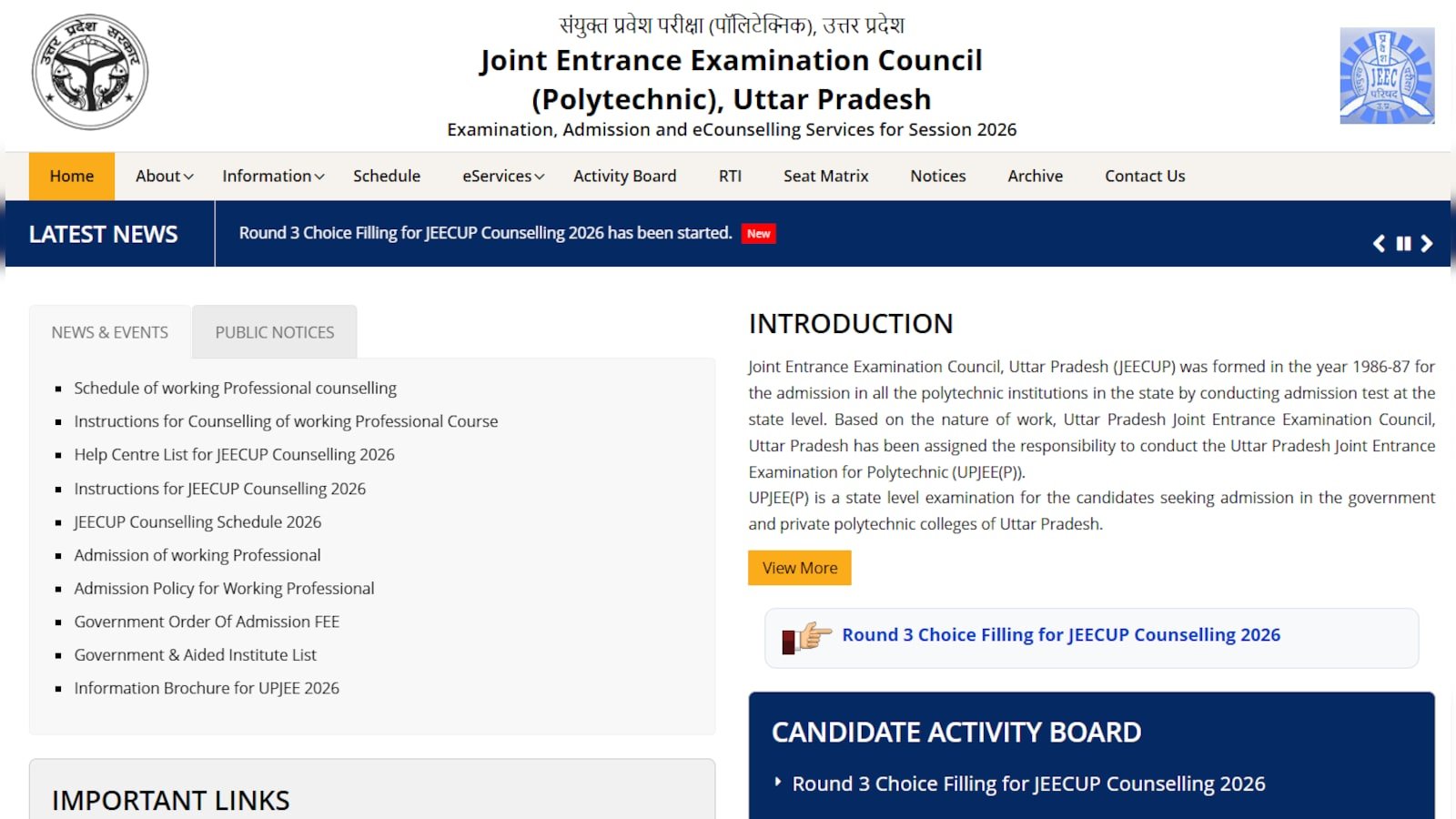Image resolution: width=1456 pixels, height=819 pixels.
Task: Pause the latest news ticker
Action: click(1403, 243)
